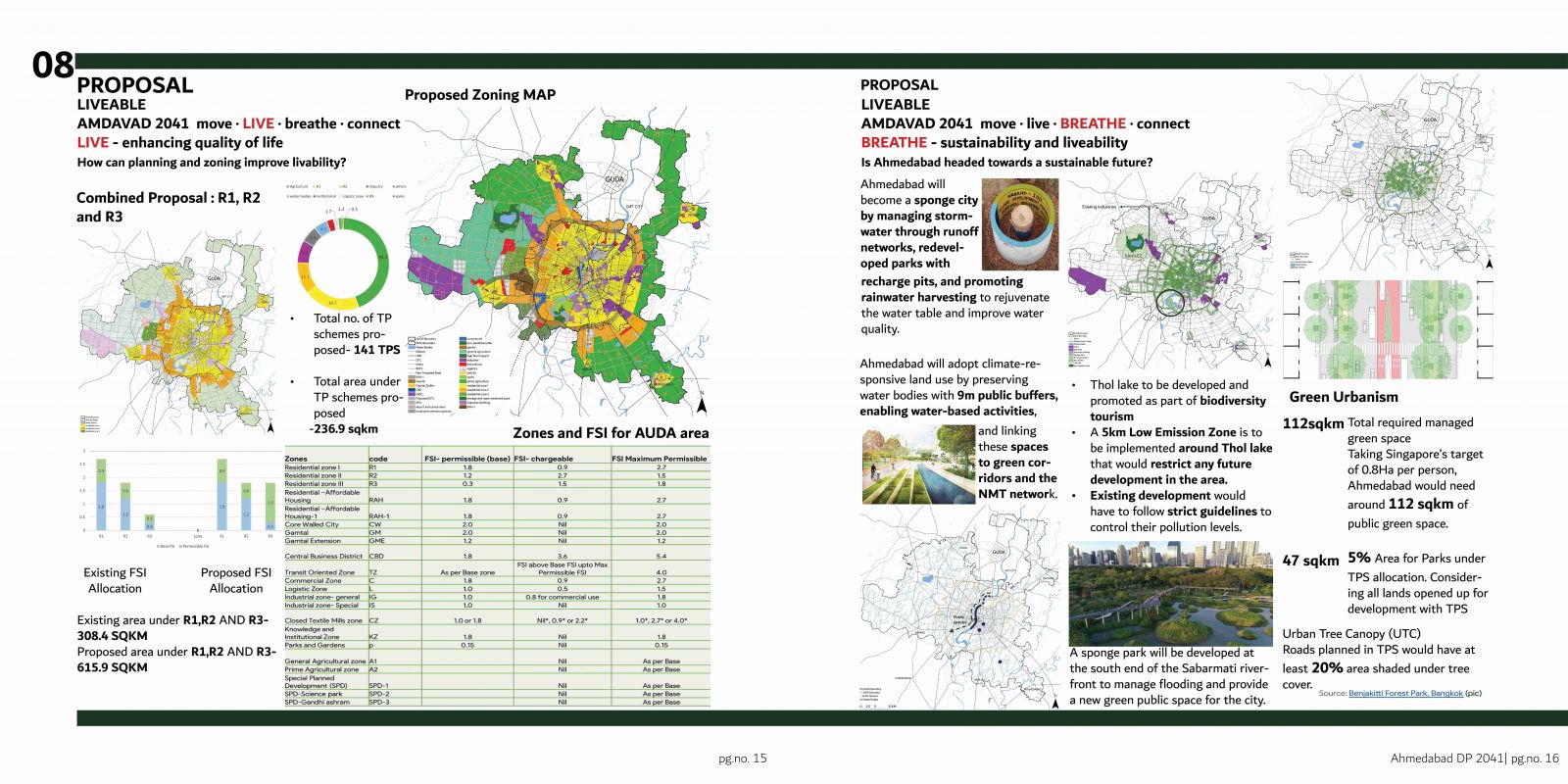The image size is (1568, 784).
Task: Open the Benjakitti Forest Park, Bangkok source link
Action: tap(1406, 693)
